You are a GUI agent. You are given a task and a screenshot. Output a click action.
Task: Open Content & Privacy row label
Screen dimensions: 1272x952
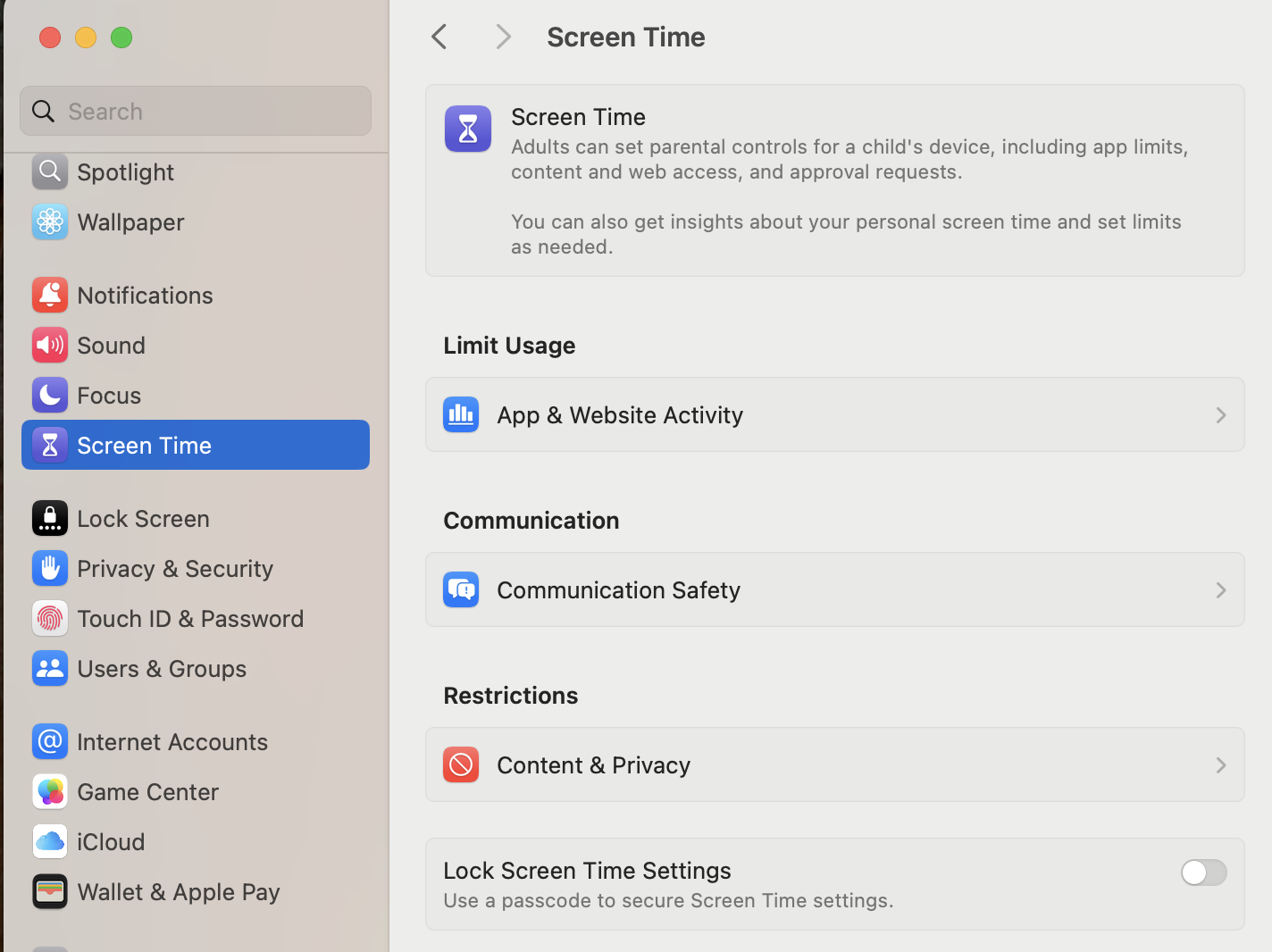tap(593, 764)
